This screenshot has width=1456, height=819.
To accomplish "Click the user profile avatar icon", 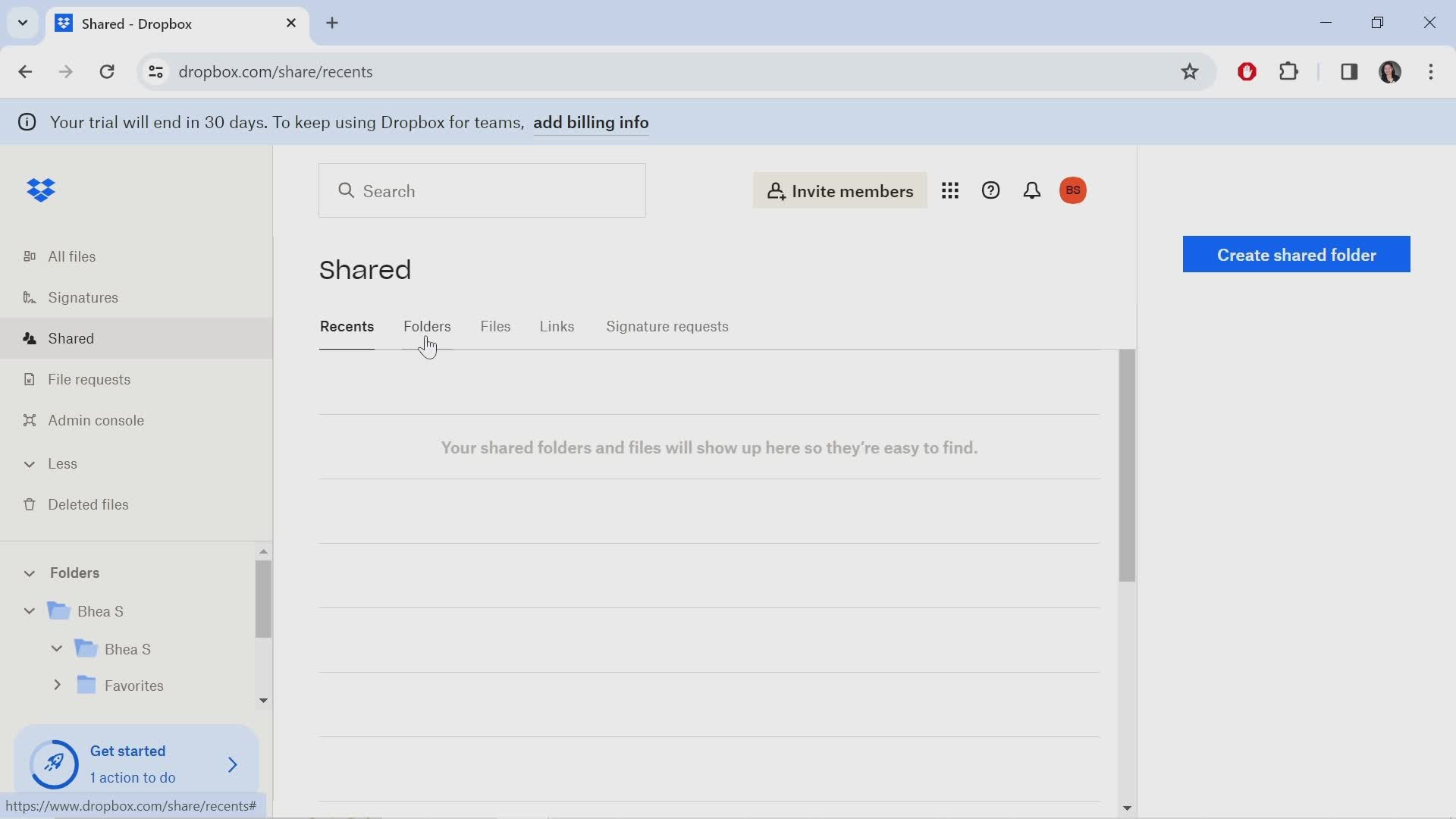I will [x=1073, y=190].
